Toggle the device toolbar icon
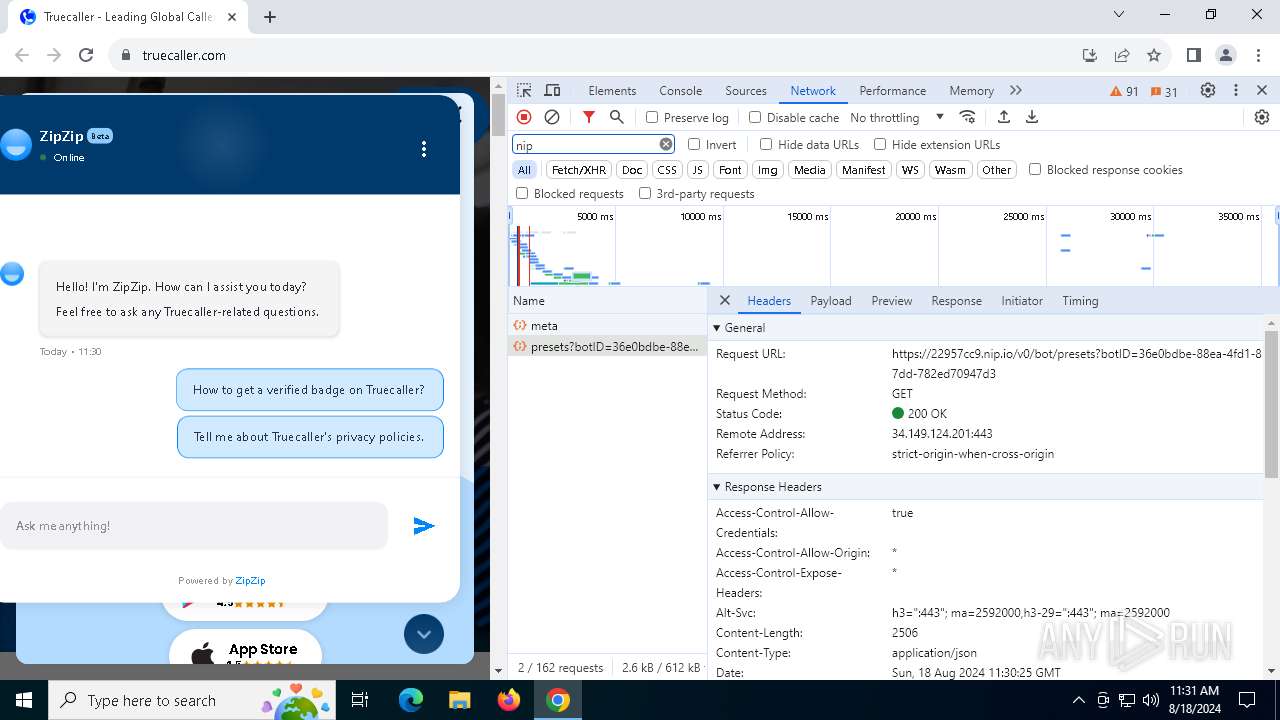This screenshot has width=1280, height=720. (x=552, y=90)
